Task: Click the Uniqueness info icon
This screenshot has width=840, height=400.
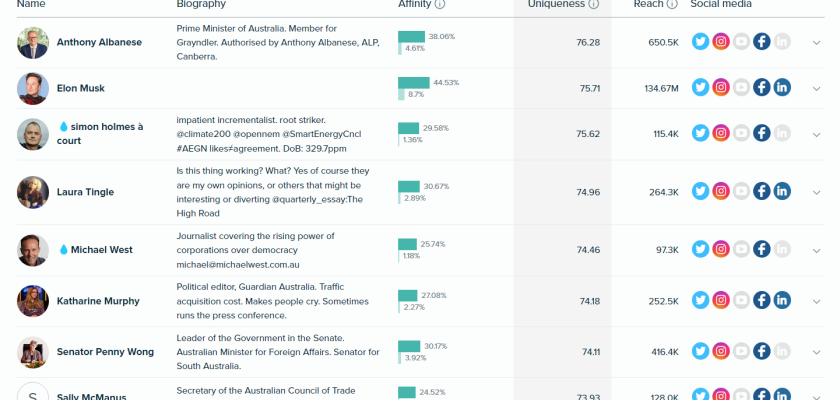Action: point(593,4)
